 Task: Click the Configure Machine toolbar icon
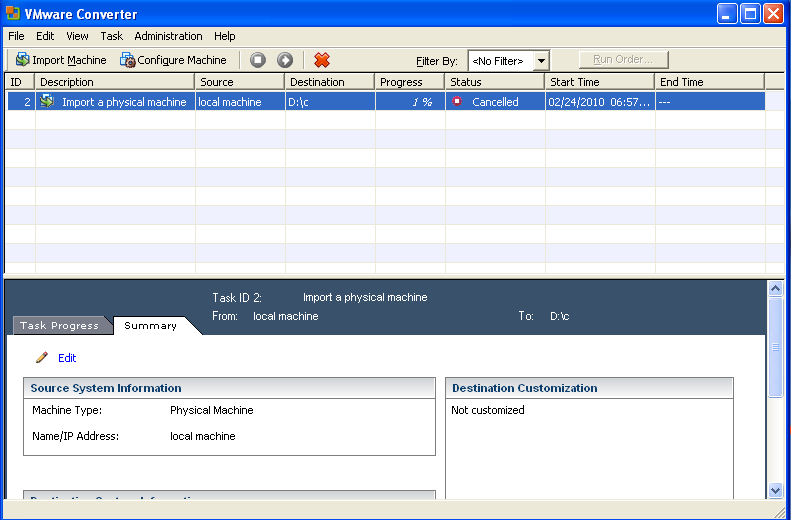(x=127, y=60)
